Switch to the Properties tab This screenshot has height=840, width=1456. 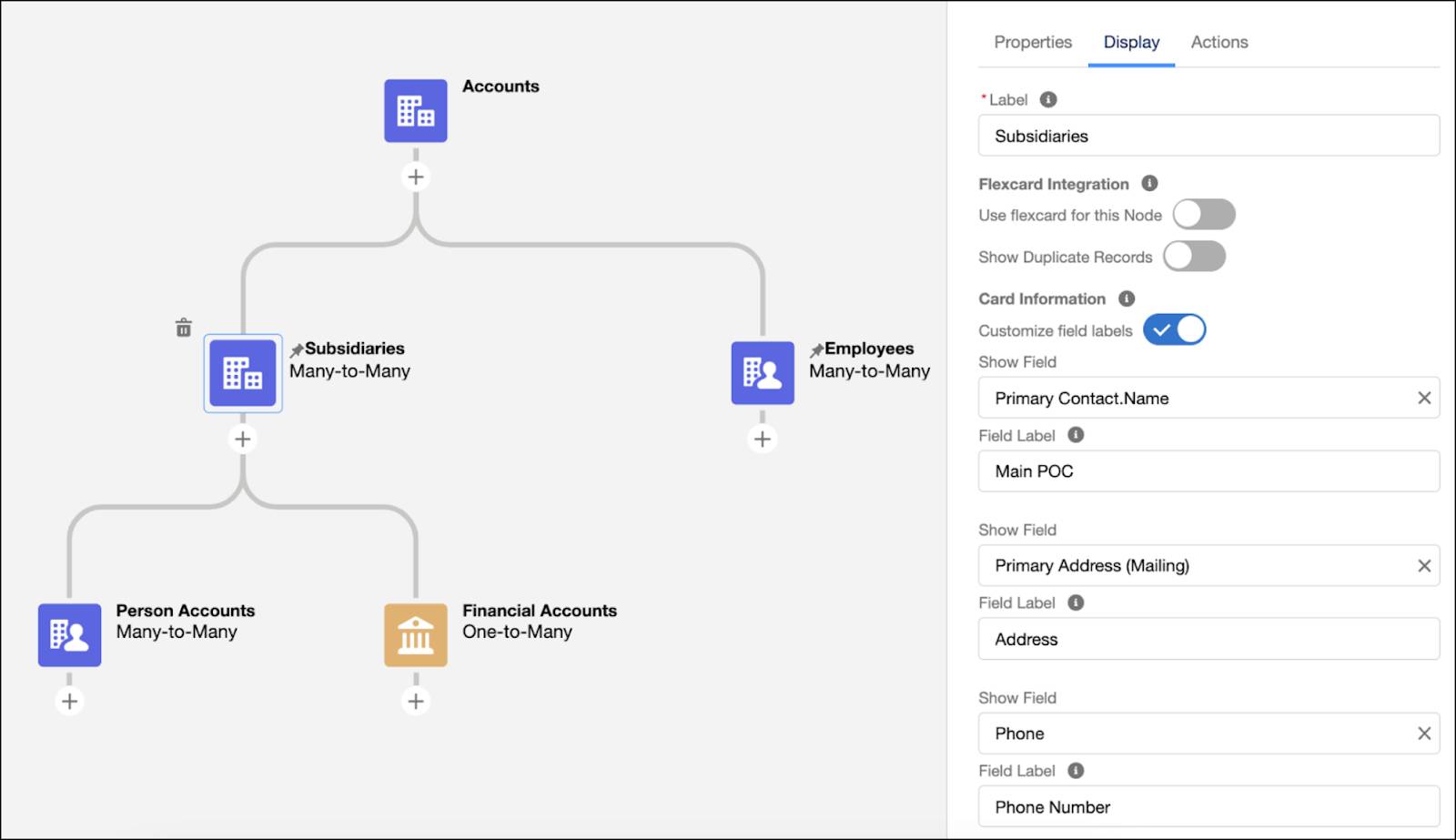1033,42
